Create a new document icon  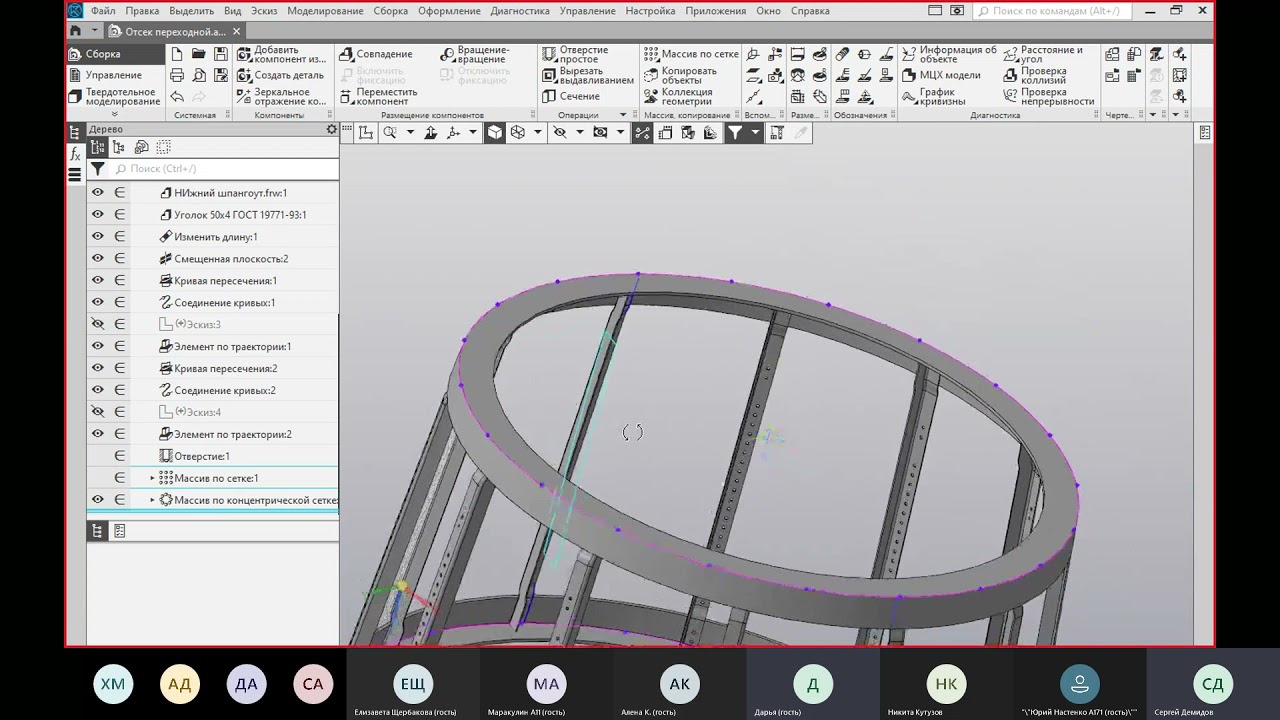coord(177,54)
